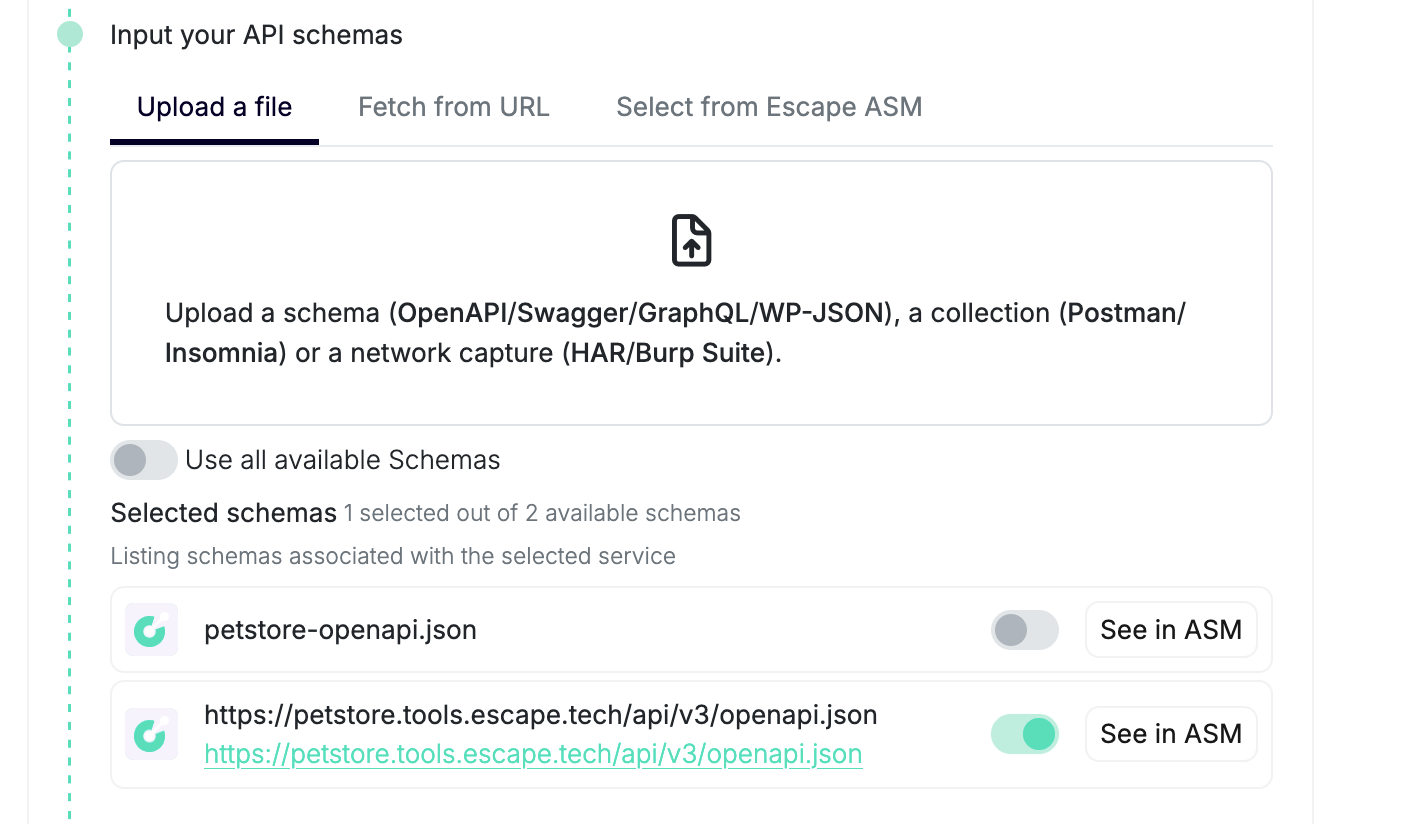Click the Input your API schemas heading
This screenshot has width=1414, height=824.
(x=256, y=35)
